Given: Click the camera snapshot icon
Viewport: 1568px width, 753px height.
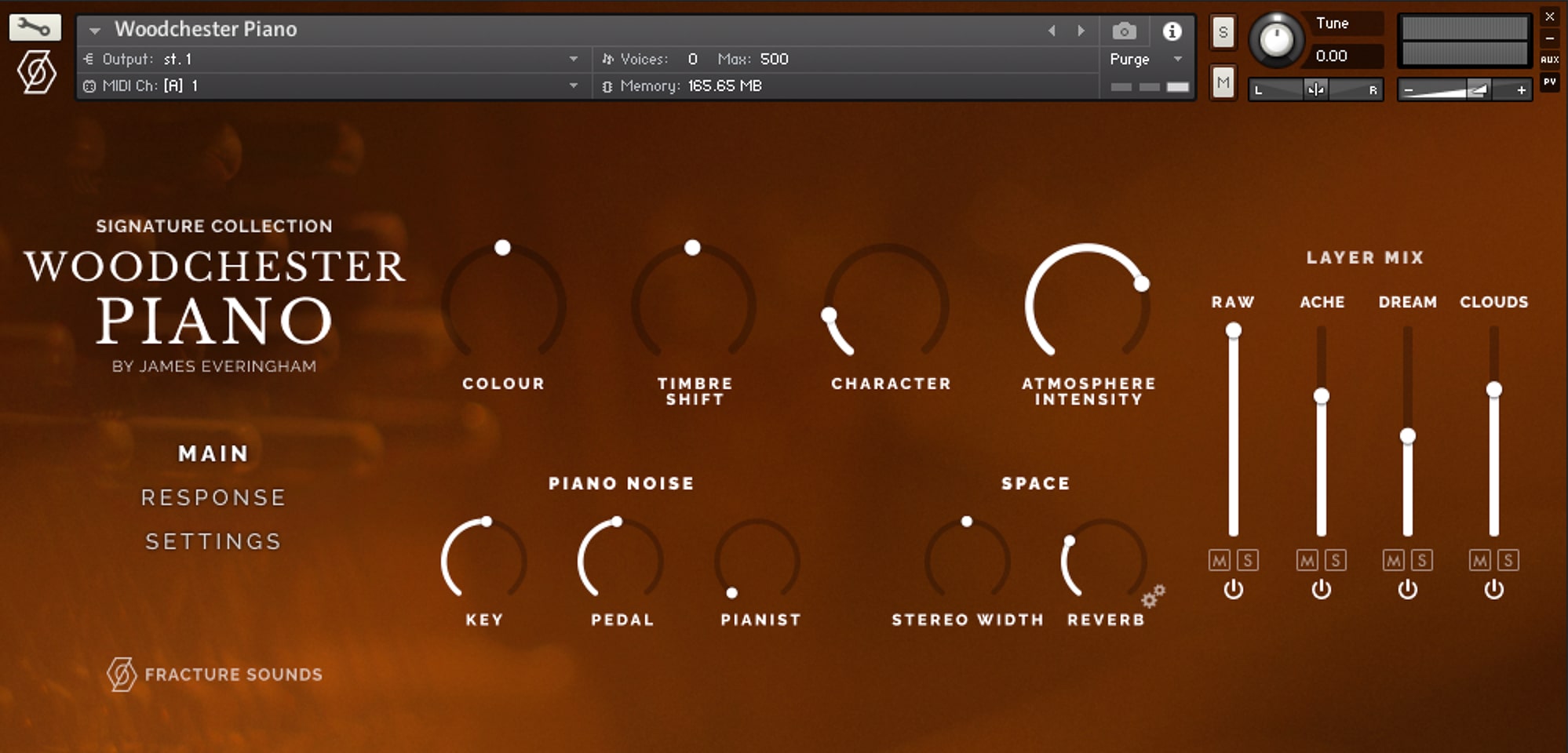Looking at the screenshot, I should [1124, 31].
